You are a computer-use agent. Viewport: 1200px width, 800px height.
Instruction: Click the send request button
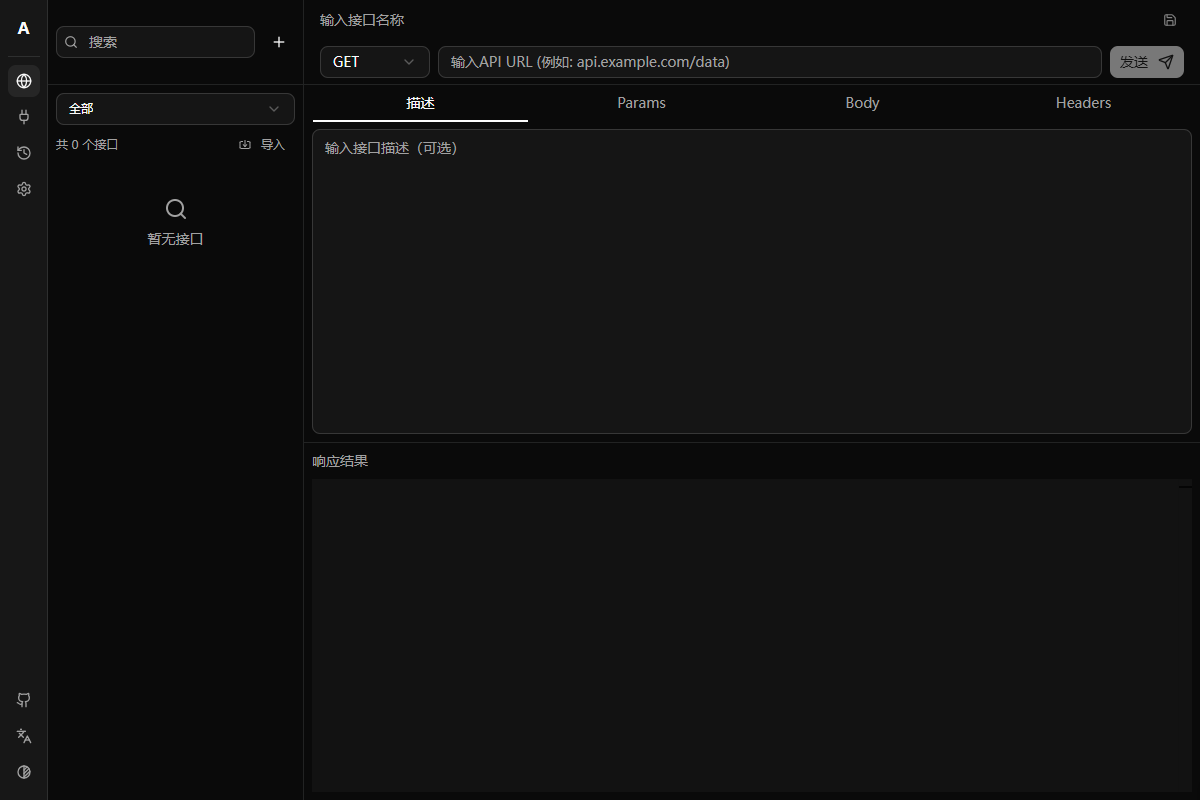(1147, 62)
